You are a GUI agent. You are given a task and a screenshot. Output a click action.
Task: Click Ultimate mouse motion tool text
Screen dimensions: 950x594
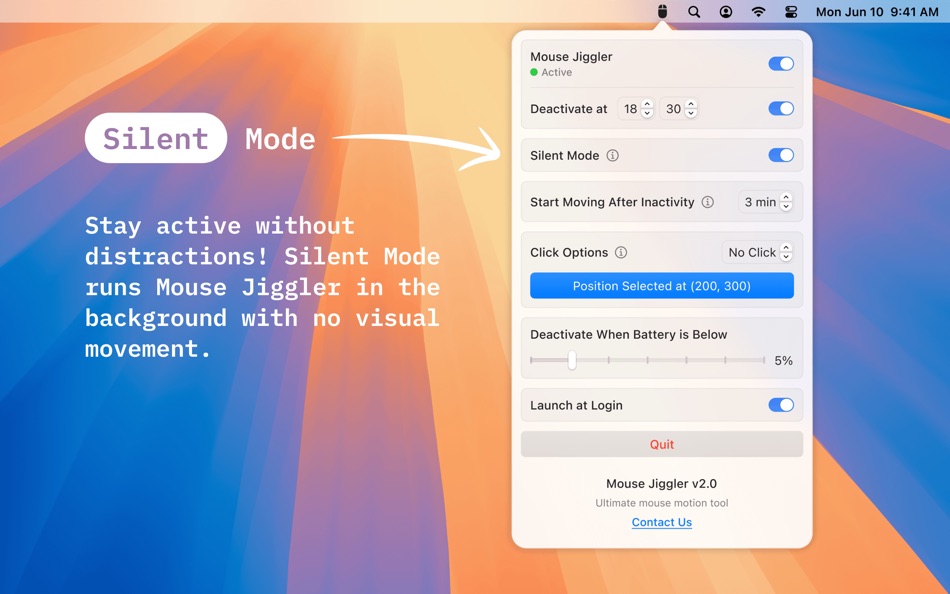click(x=662, y=503)
